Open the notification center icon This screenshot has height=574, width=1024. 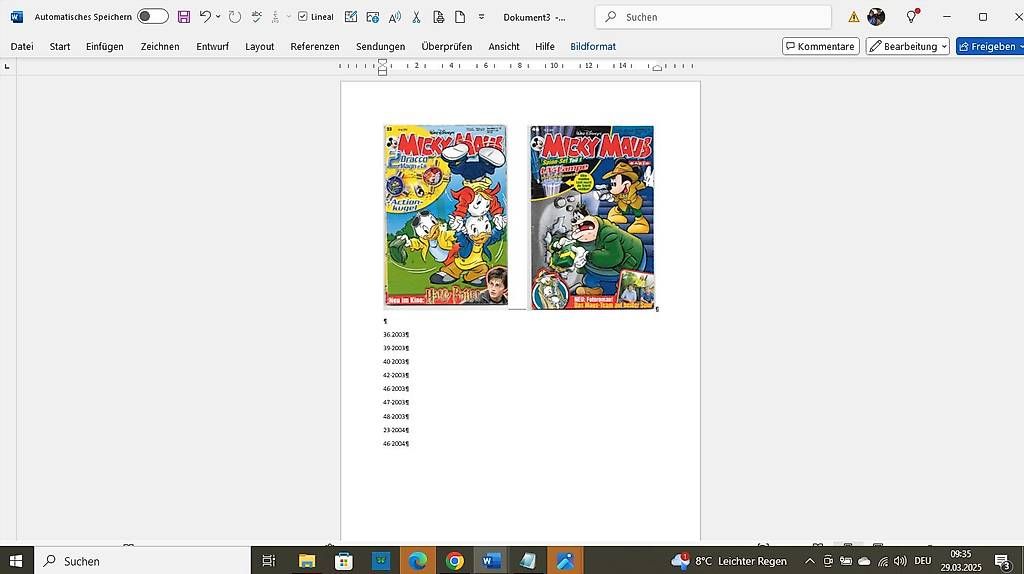1002,561
